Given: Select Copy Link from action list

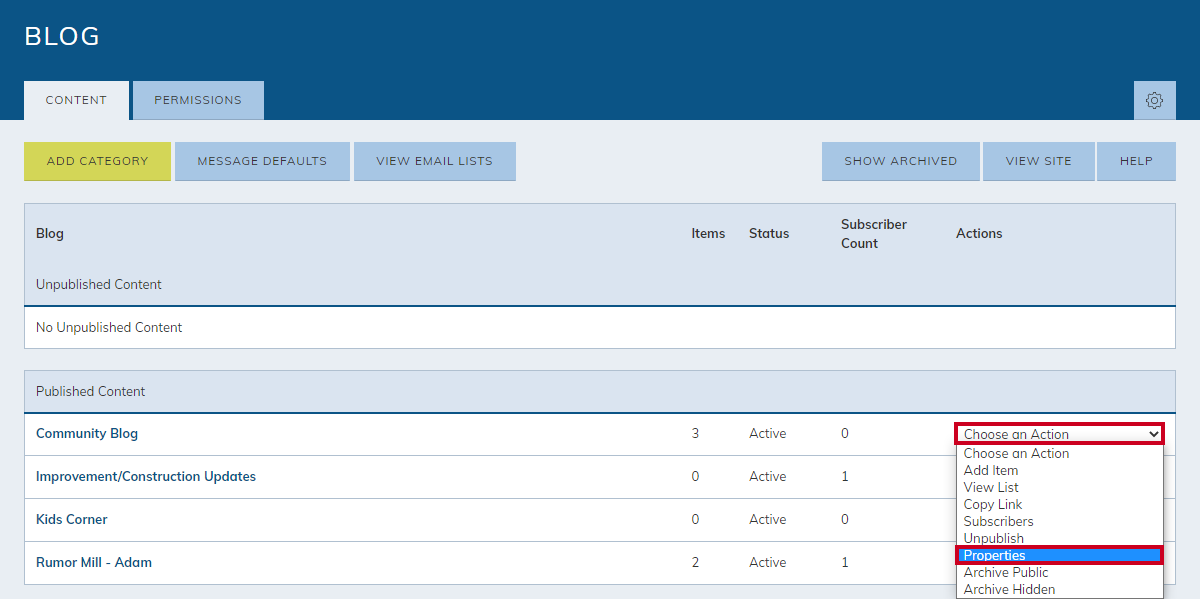Looking at the screenshot, I should [x=1059, y=505].
